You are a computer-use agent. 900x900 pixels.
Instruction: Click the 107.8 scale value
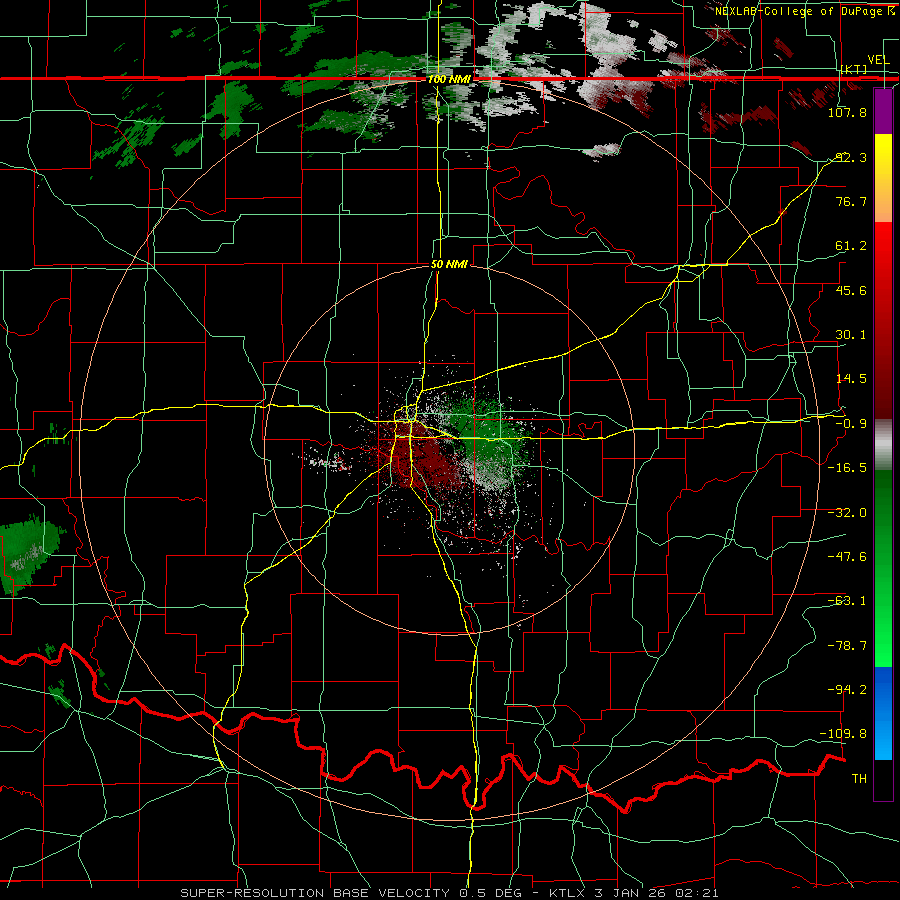pyautogui.click(x=847, y=112)
